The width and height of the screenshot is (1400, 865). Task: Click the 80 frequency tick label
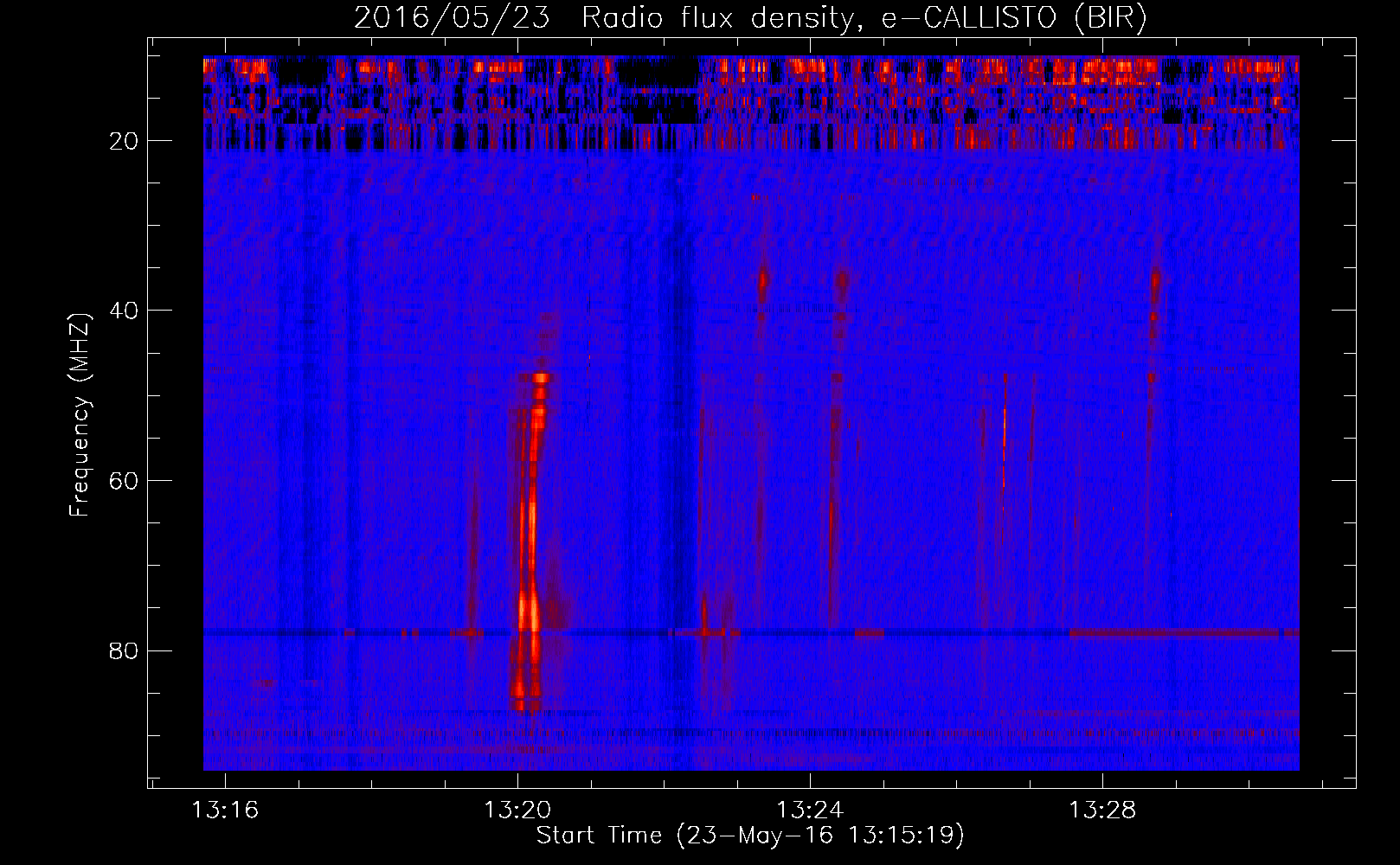click(x=125, y=650)
